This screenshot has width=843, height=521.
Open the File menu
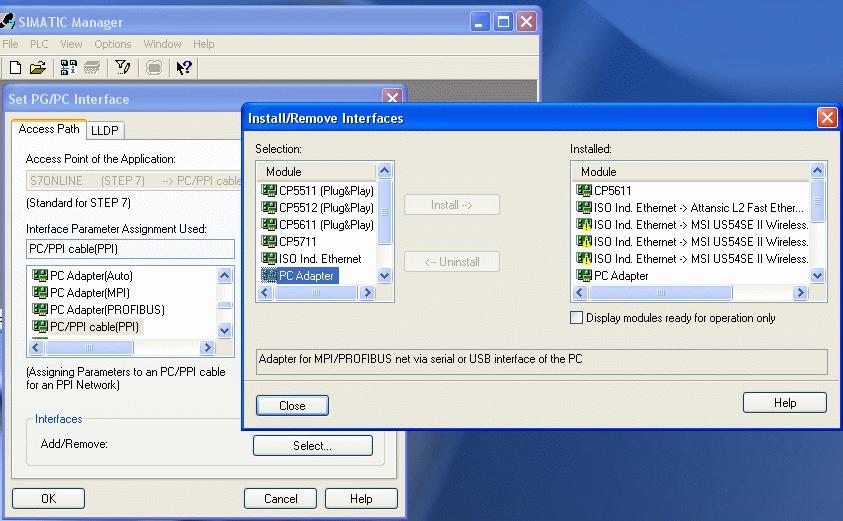(x=10, y=44)
